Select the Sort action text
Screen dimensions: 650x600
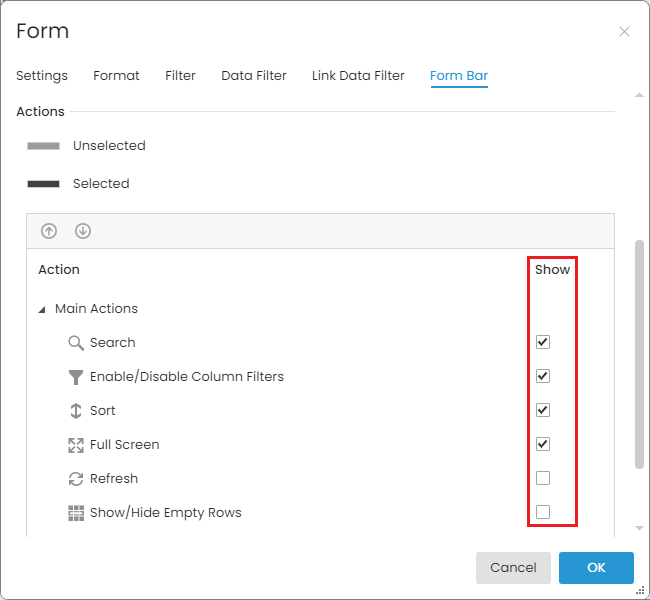pos(103,411)
